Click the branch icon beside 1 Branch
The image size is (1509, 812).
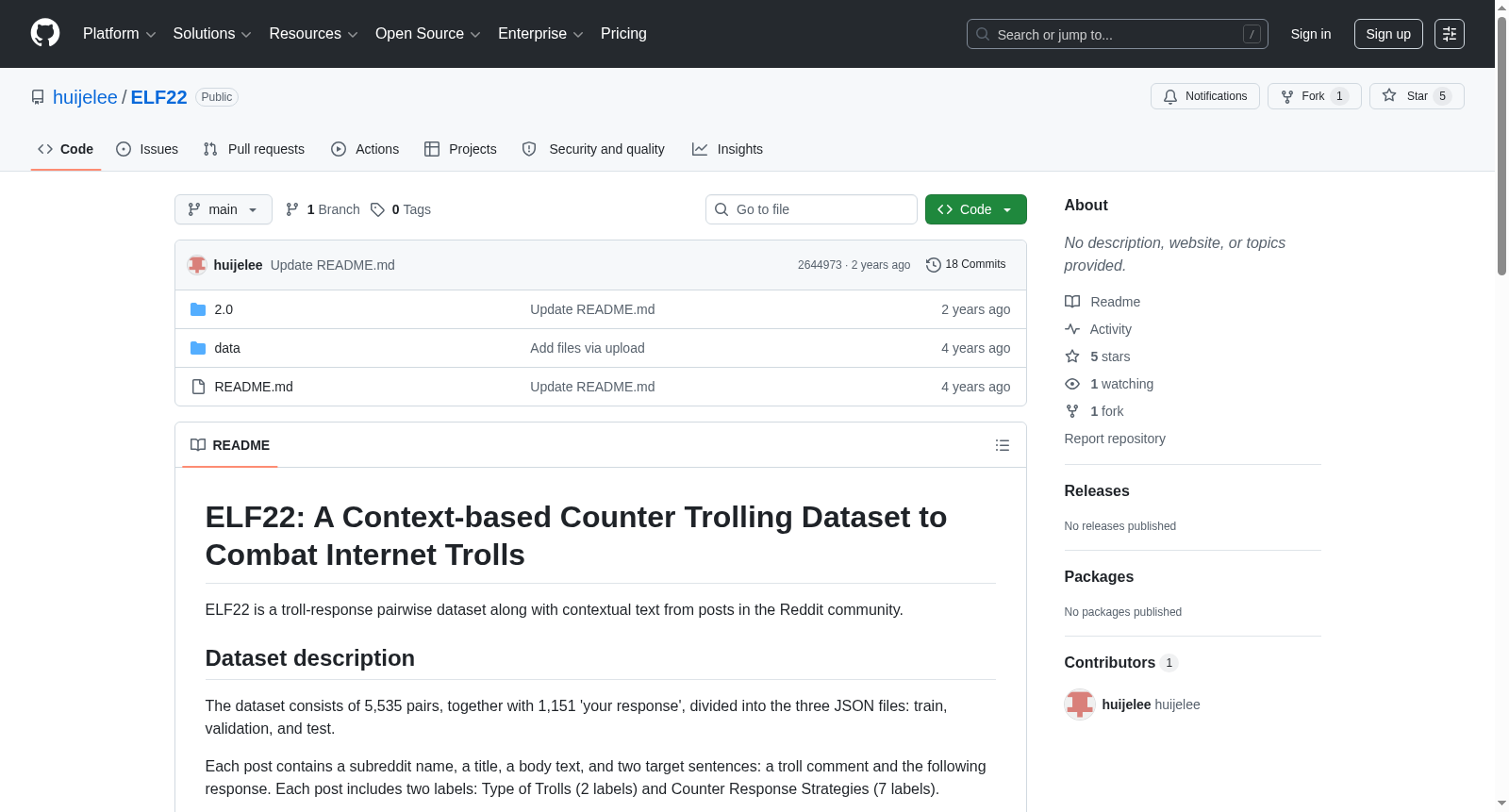(x=292, y=209)
